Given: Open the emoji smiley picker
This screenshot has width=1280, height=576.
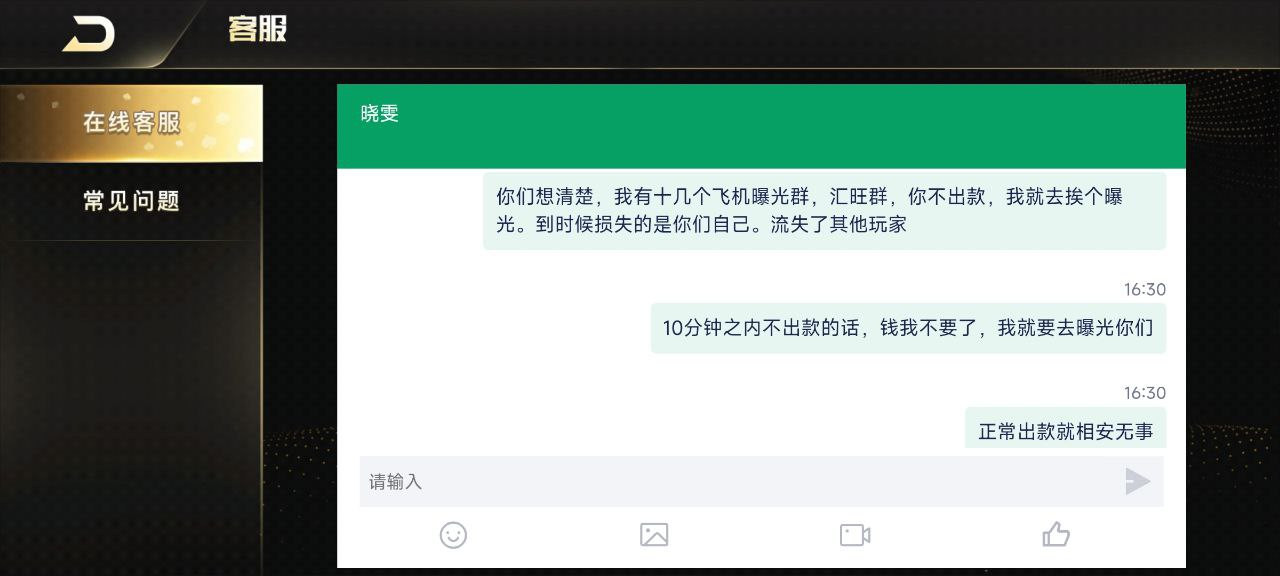Looking at the screenshot, I should [x=453, y=535].
